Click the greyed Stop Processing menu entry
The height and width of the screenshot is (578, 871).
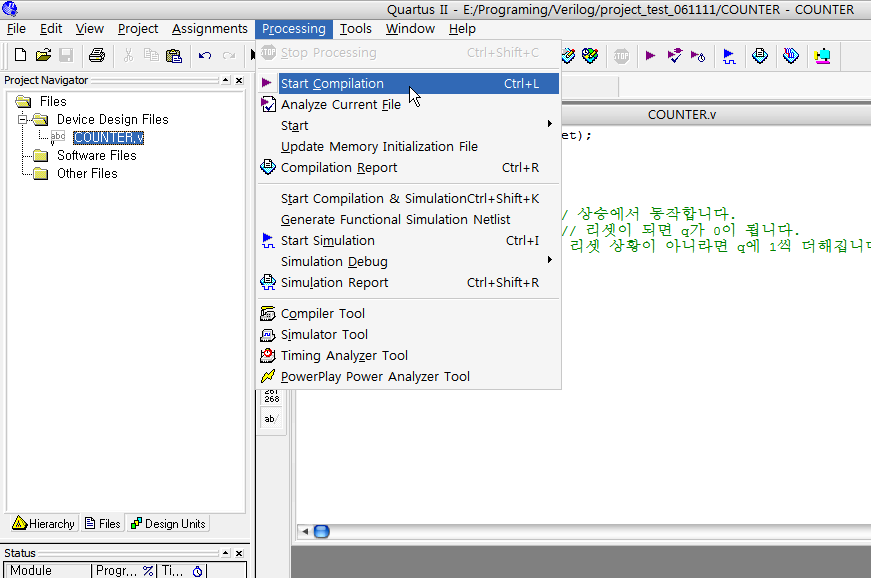pyautogui.click(x=408, y=53)
